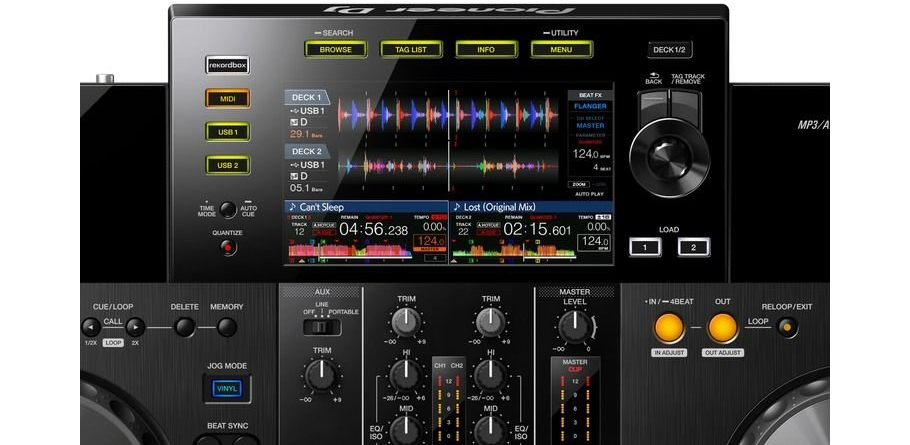Viewport: 910px width, 445px height.
Task: Select the DECK 1 label on the display
Action: tap(306, 97)
